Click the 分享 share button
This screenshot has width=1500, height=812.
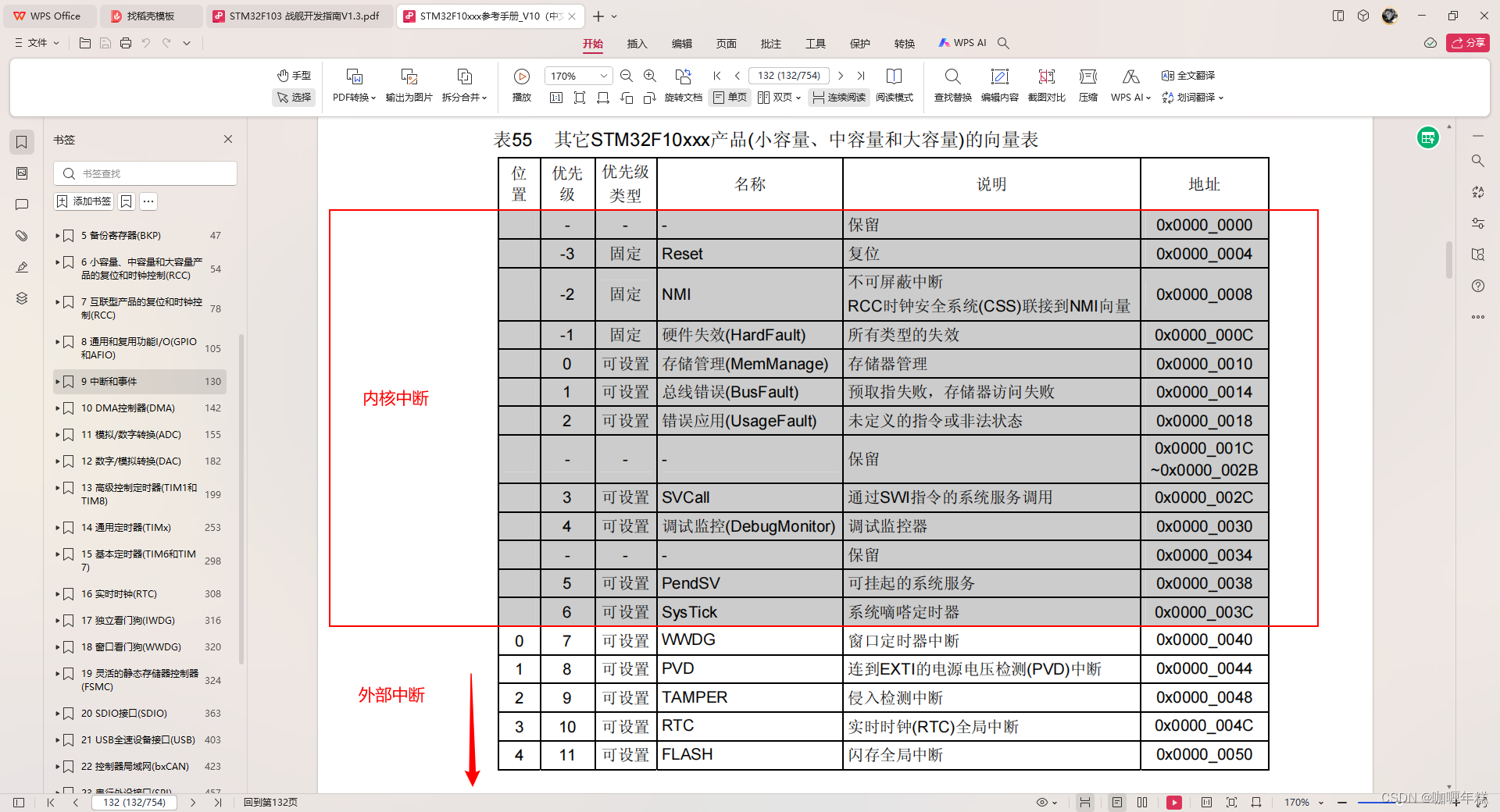pyautogui.click(x=1468, y=43)
